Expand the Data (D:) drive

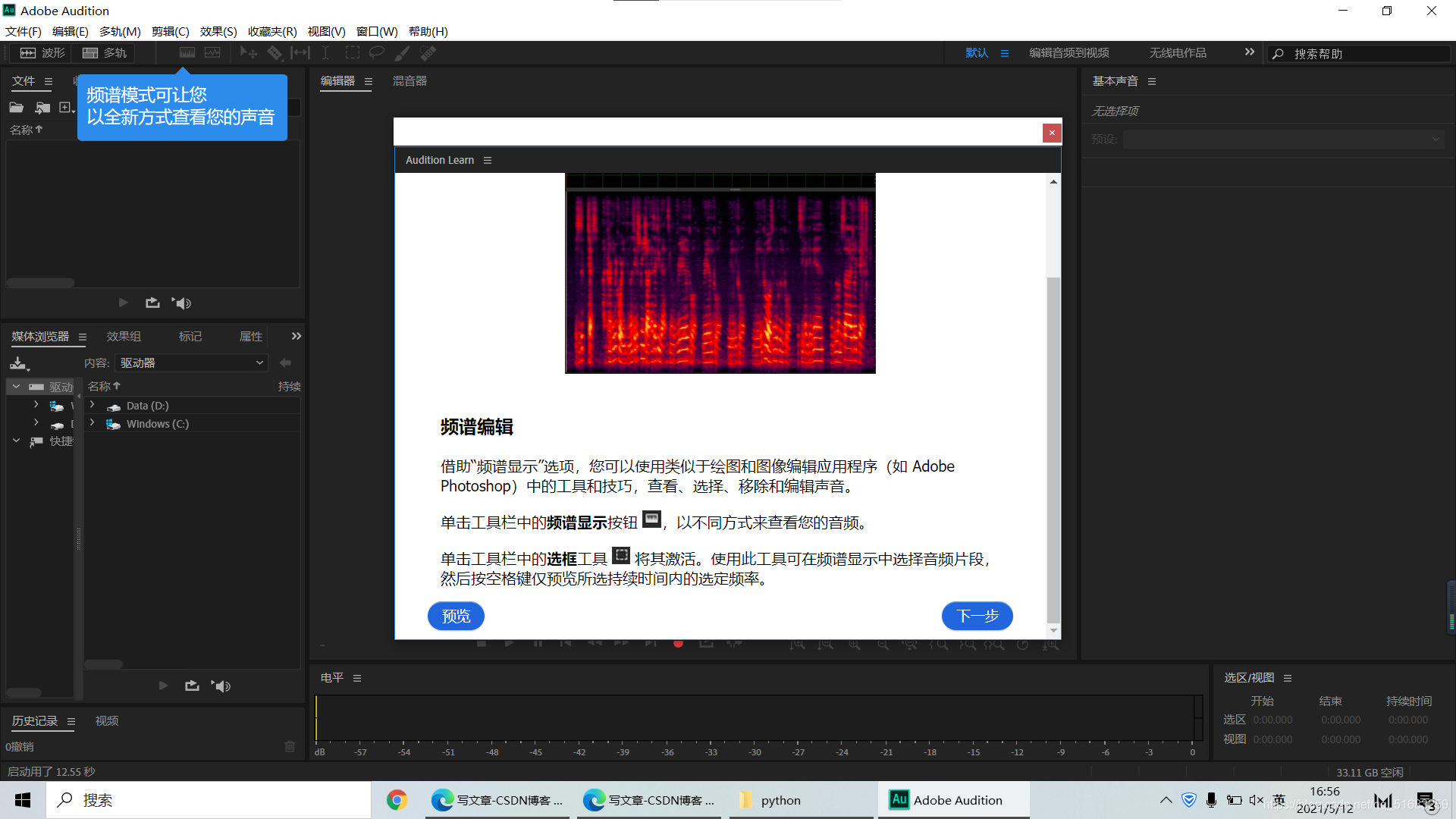click(x=93, y=406)
